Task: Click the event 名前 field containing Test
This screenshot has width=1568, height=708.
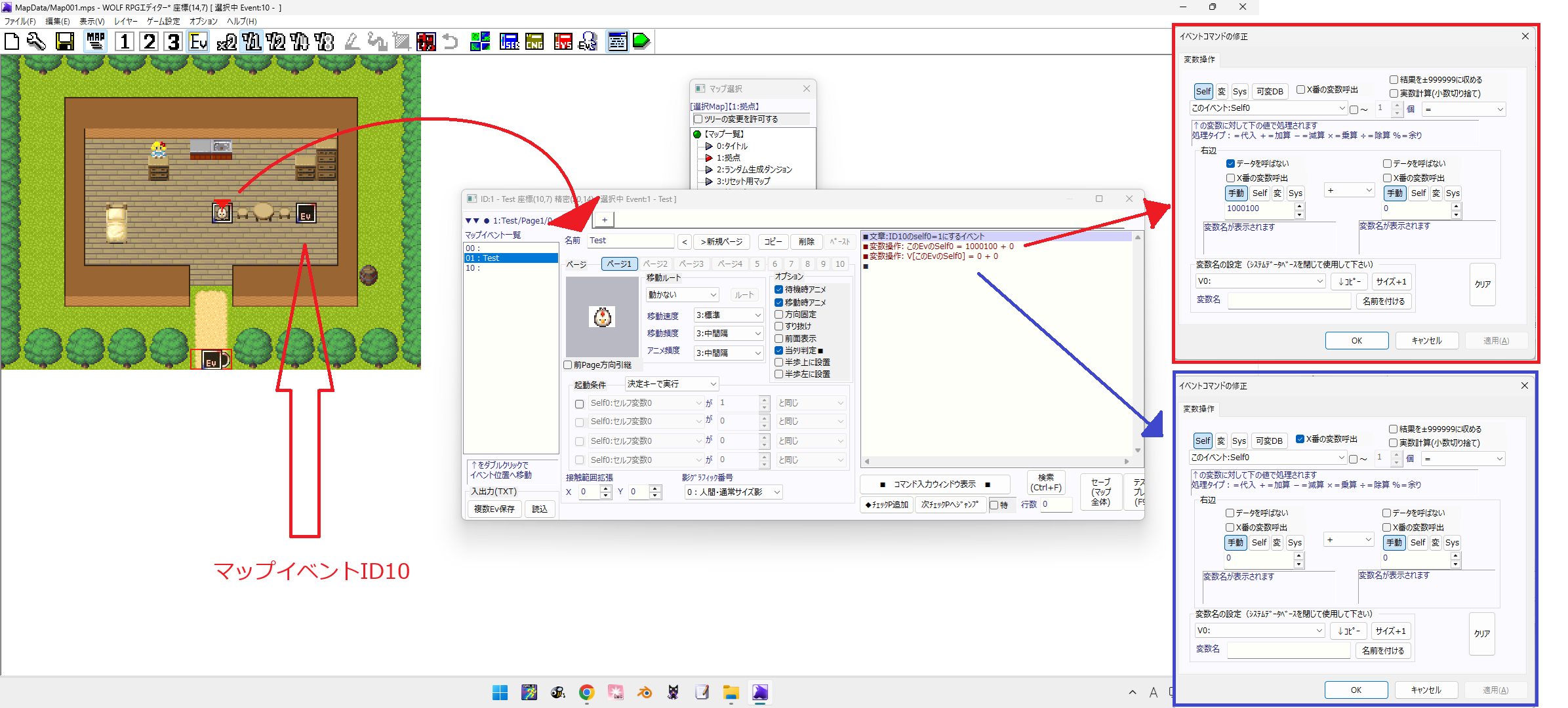Action: (x=630, y=241)
